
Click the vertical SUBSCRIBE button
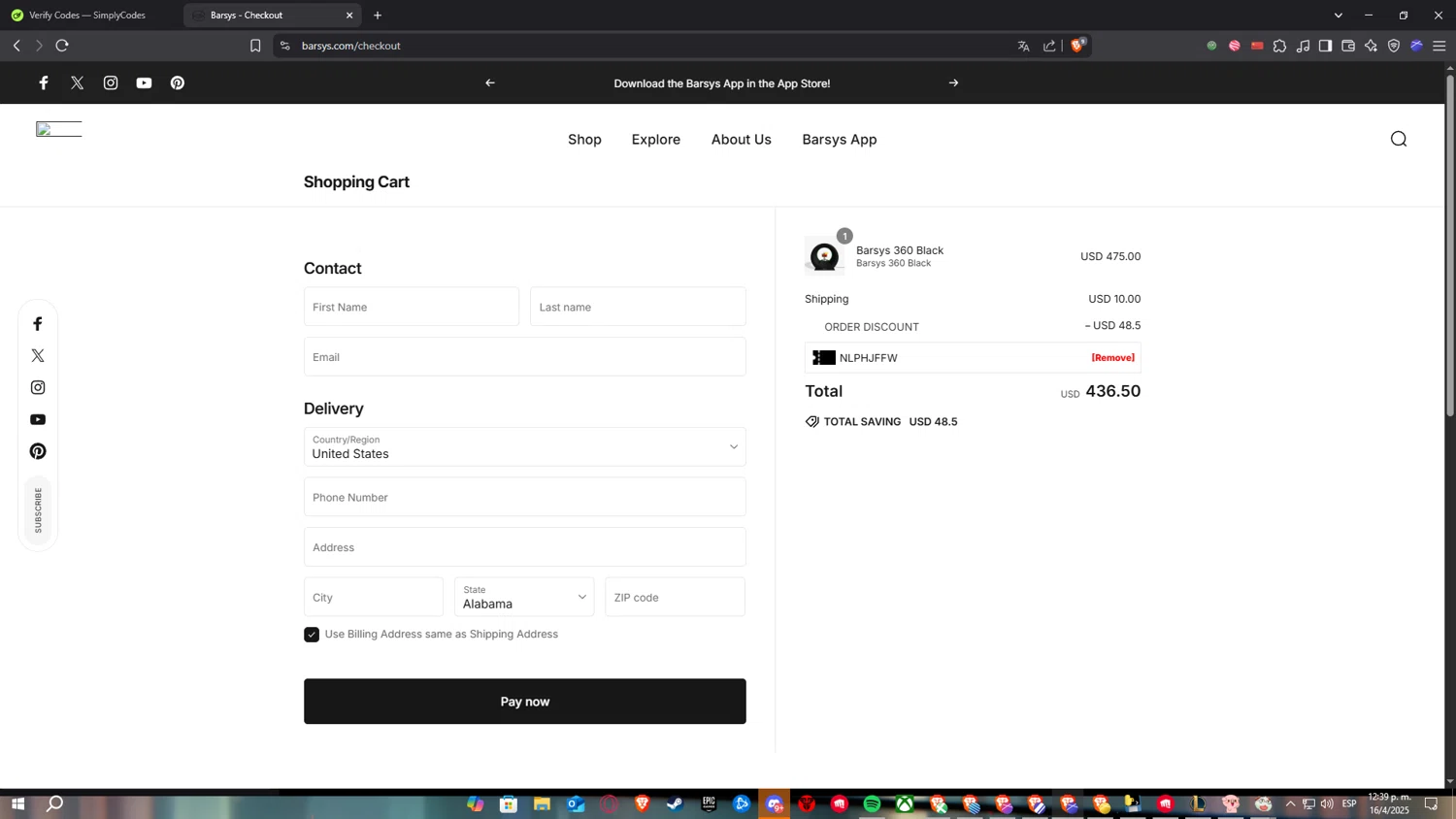(x=38, y=509)
